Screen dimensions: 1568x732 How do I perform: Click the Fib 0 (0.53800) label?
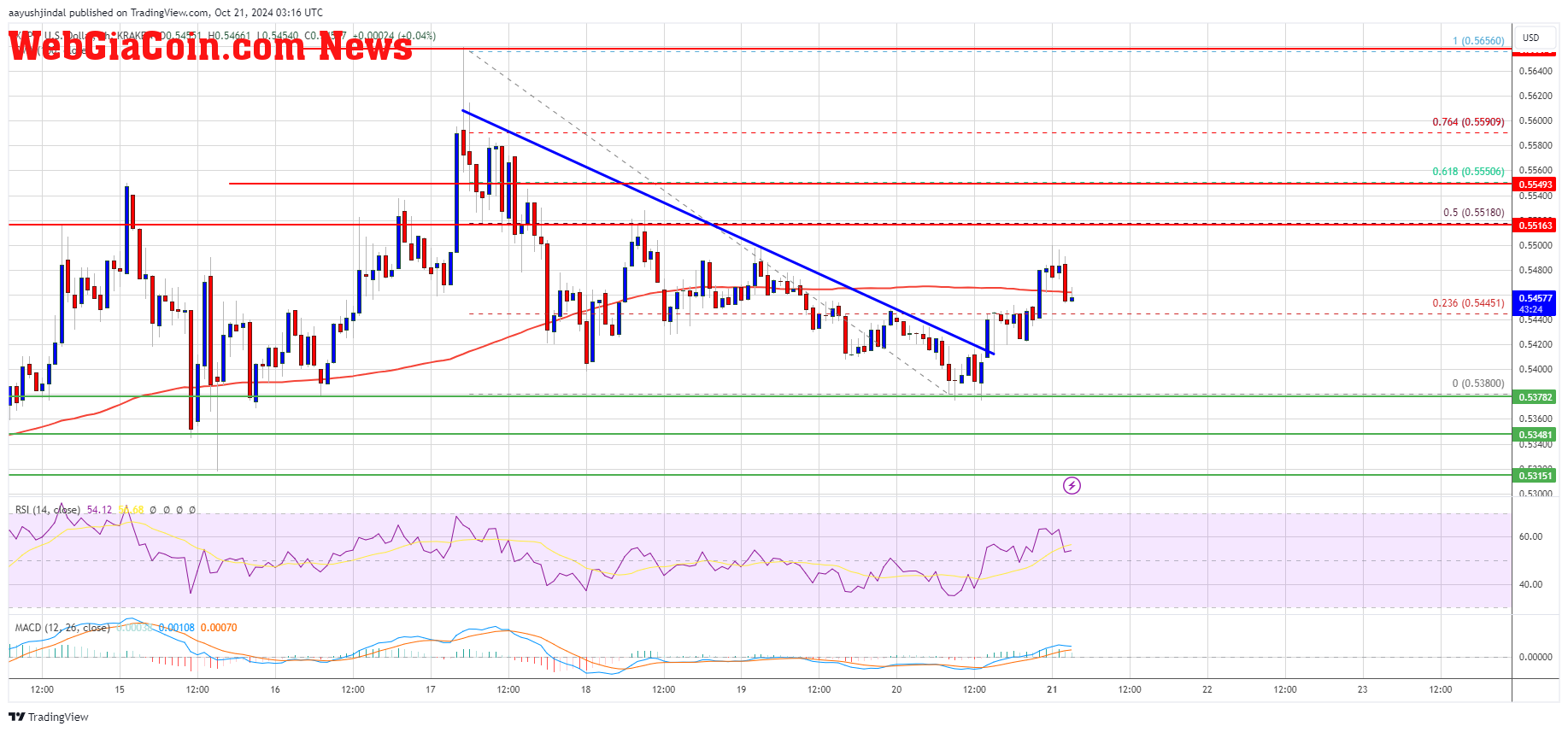[x=1478, y=384]
